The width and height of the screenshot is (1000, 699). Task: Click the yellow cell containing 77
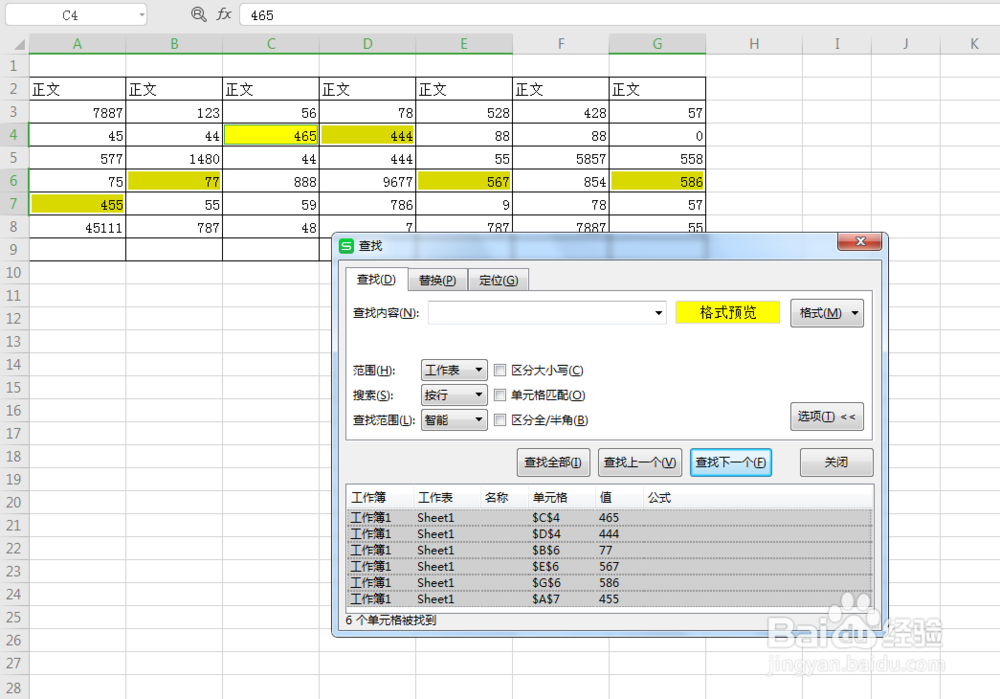174,181
